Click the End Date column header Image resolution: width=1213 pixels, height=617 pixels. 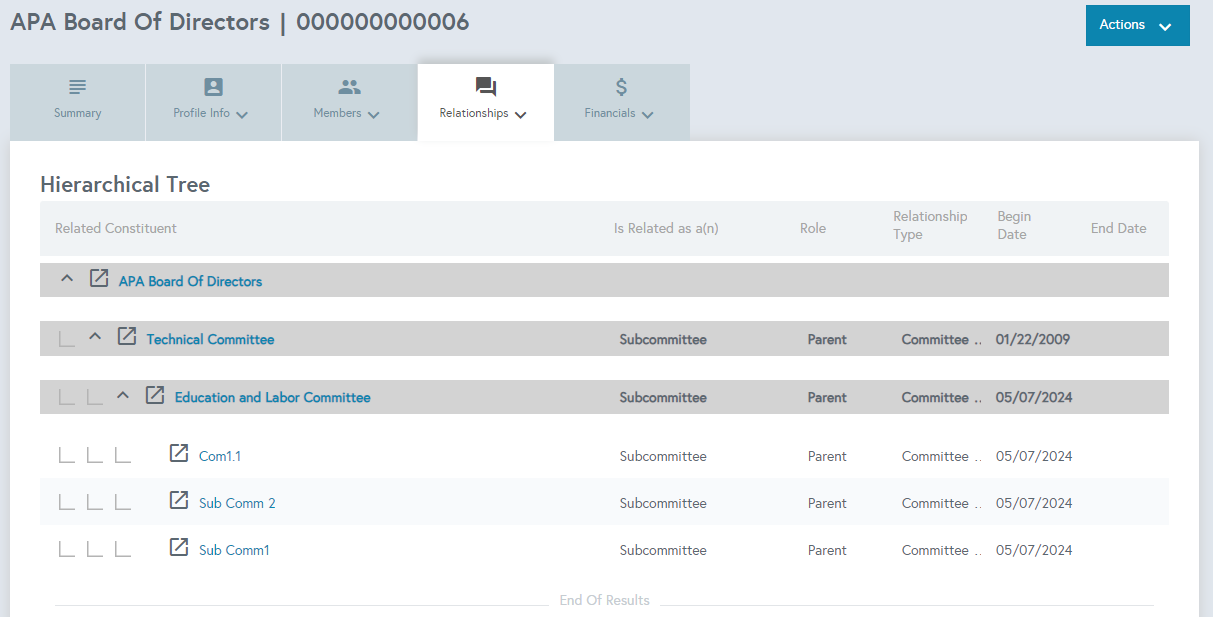click(x=1118, y=229)
